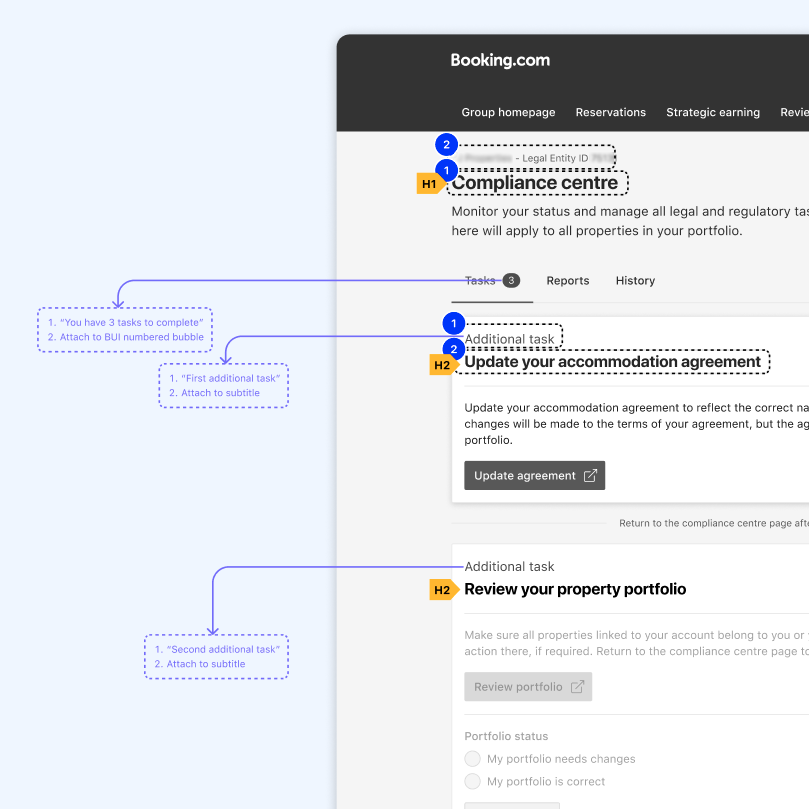Click the H2 tag beside Review your property portfolio
809x809 pixels.
pos(441,589)
